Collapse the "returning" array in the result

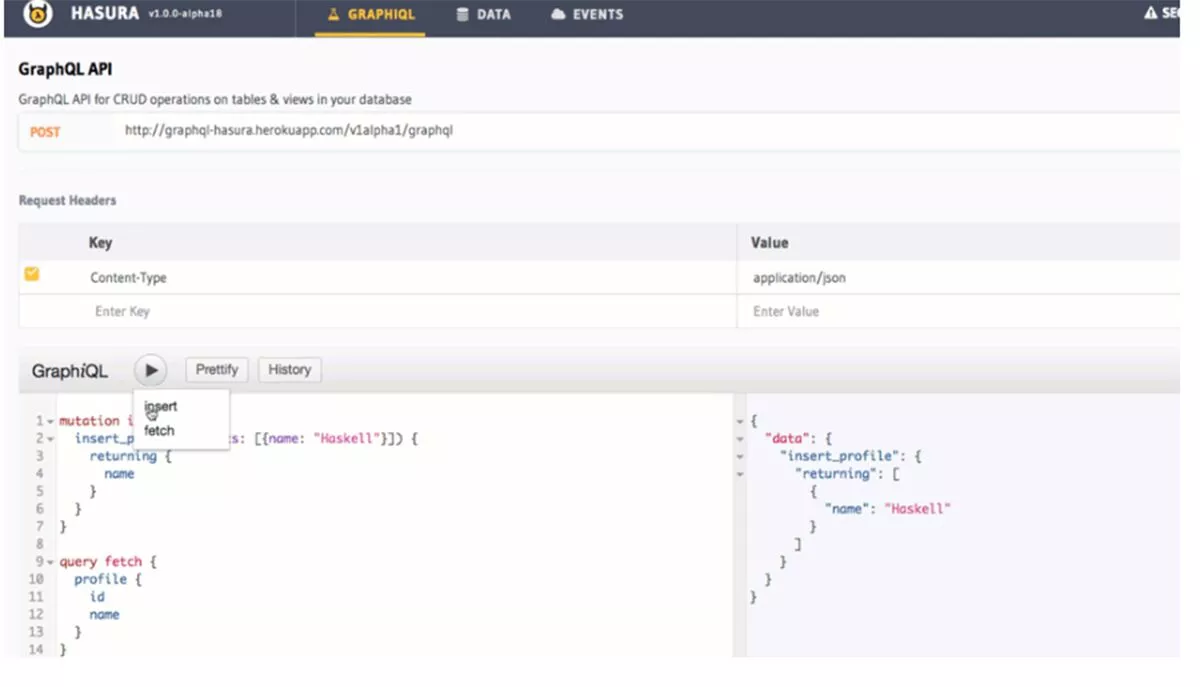(x=741, y=474)
